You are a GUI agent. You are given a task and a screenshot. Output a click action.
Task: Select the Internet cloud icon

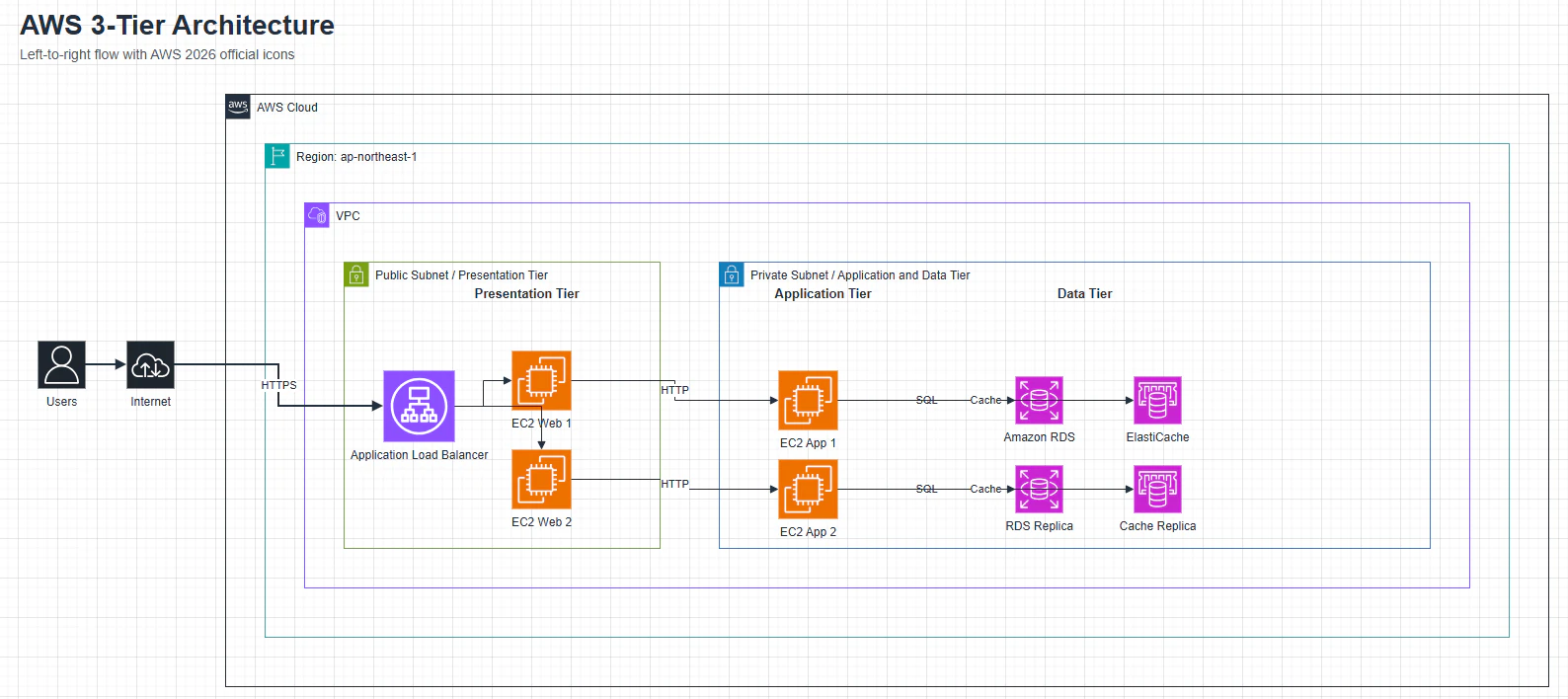tap(150, 365)
